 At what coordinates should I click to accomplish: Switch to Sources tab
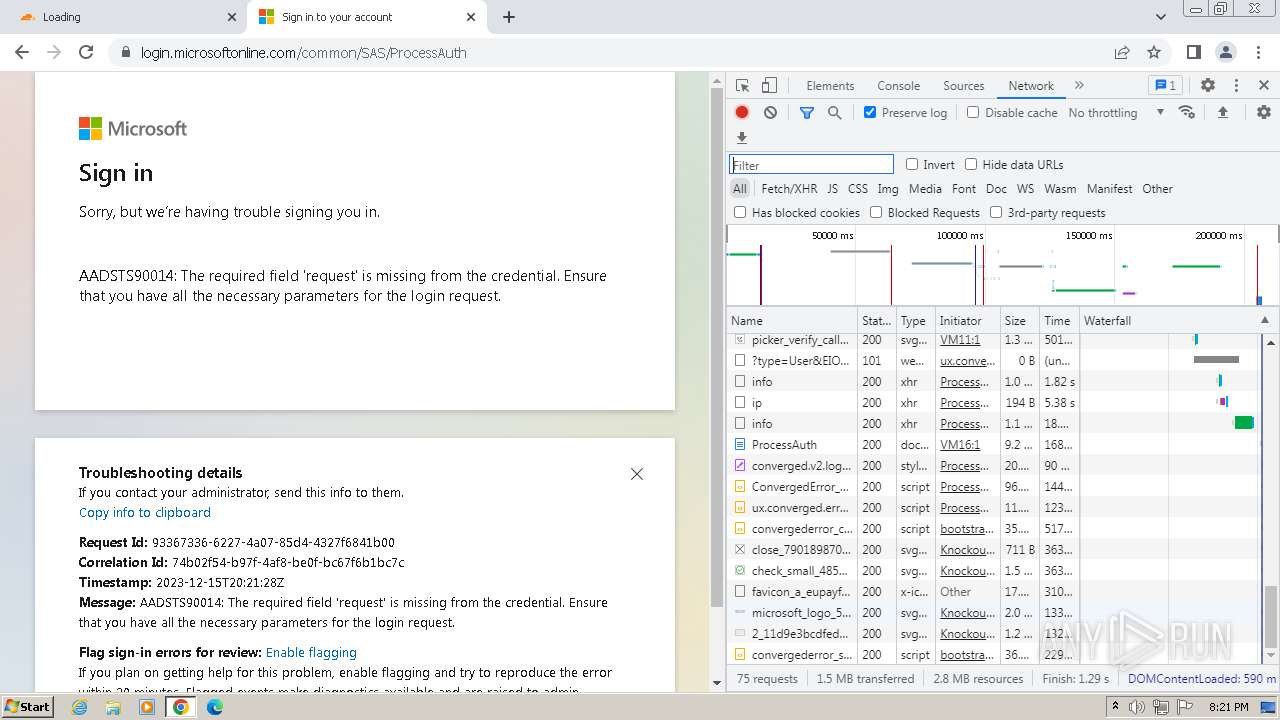coord(964,86)
